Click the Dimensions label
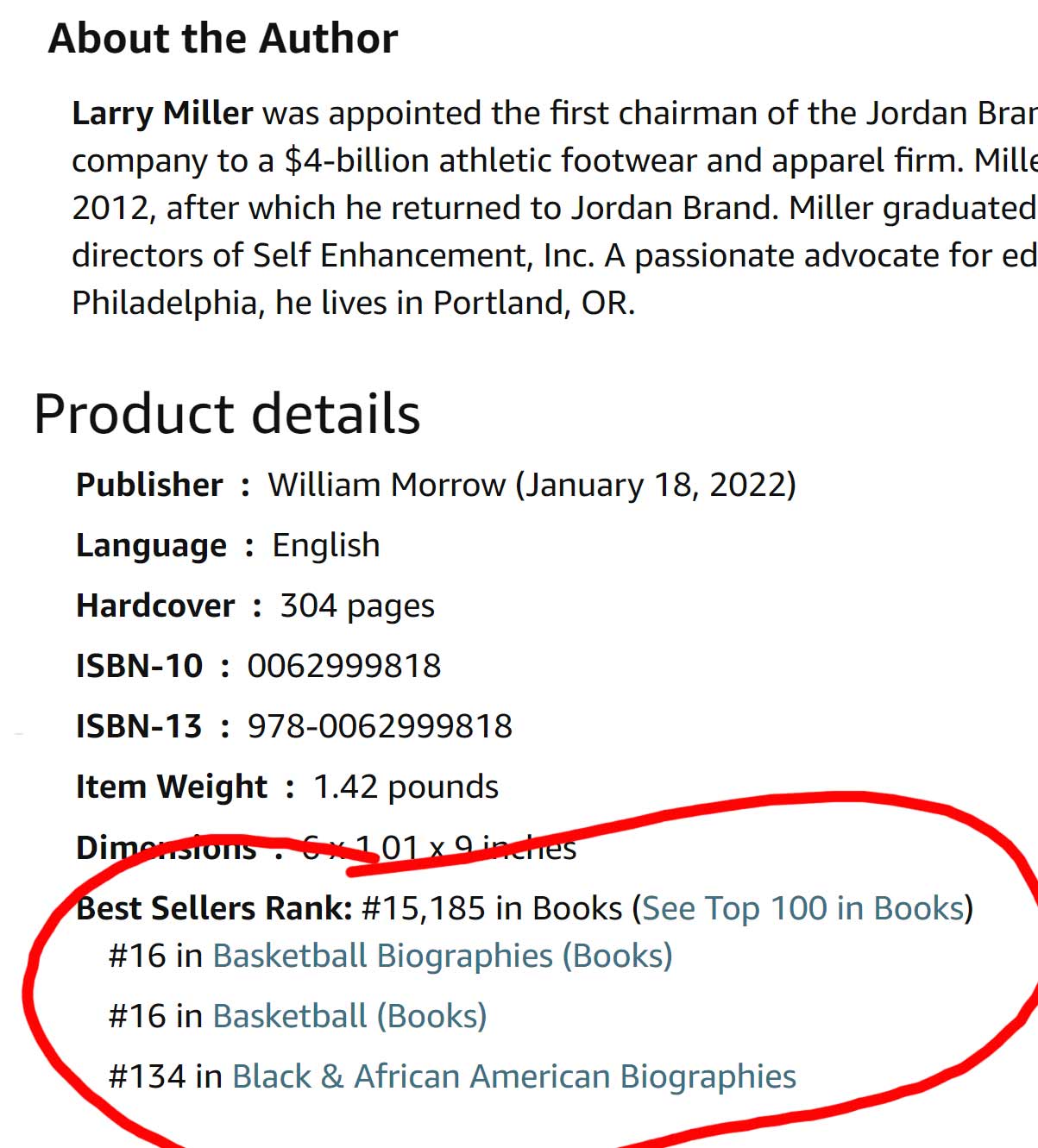Screen dimensions: 1038x1148 click(166, 848)
